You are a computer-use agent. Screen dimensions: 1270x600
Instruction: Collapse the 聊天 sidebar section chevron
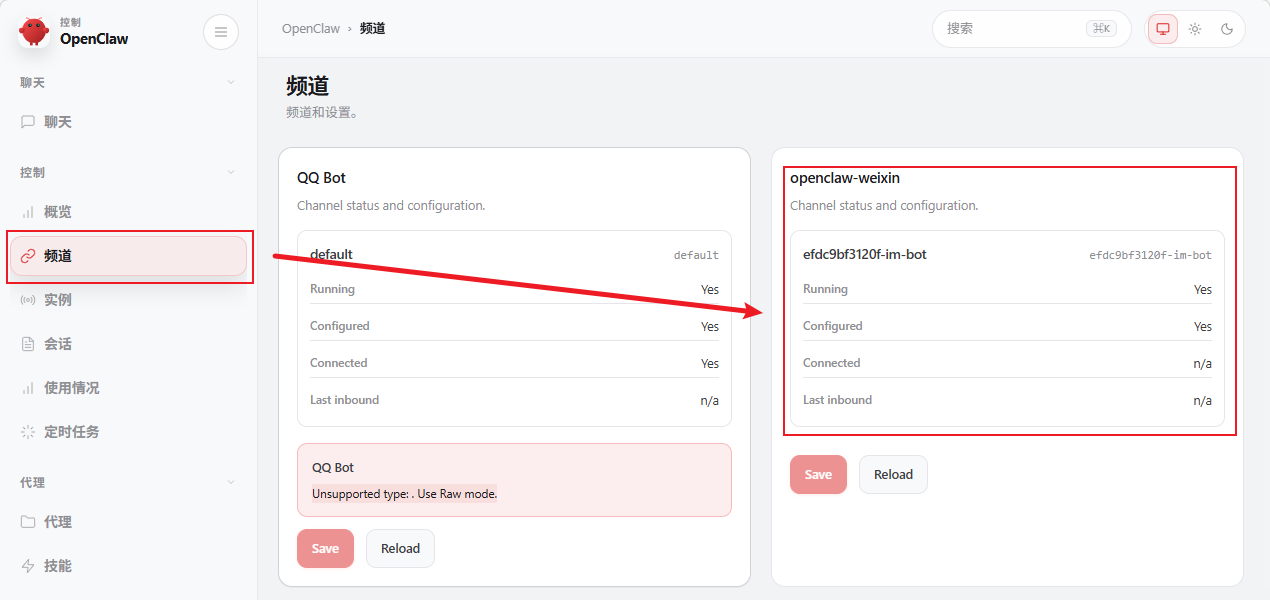231,82
